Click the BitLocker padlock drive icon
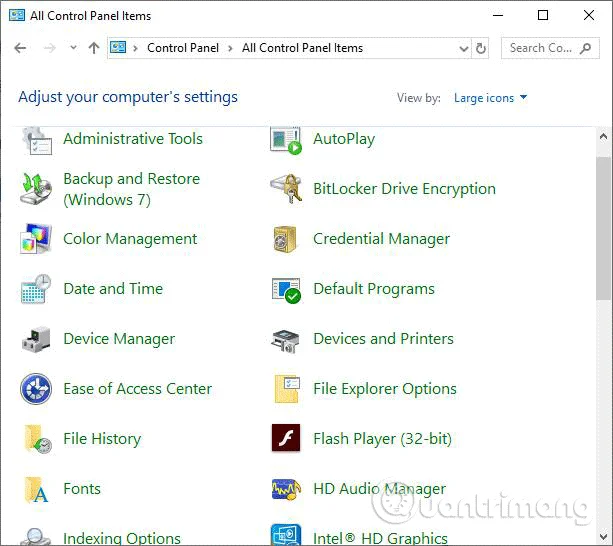613x546 pixels. [x=286, y=189]
